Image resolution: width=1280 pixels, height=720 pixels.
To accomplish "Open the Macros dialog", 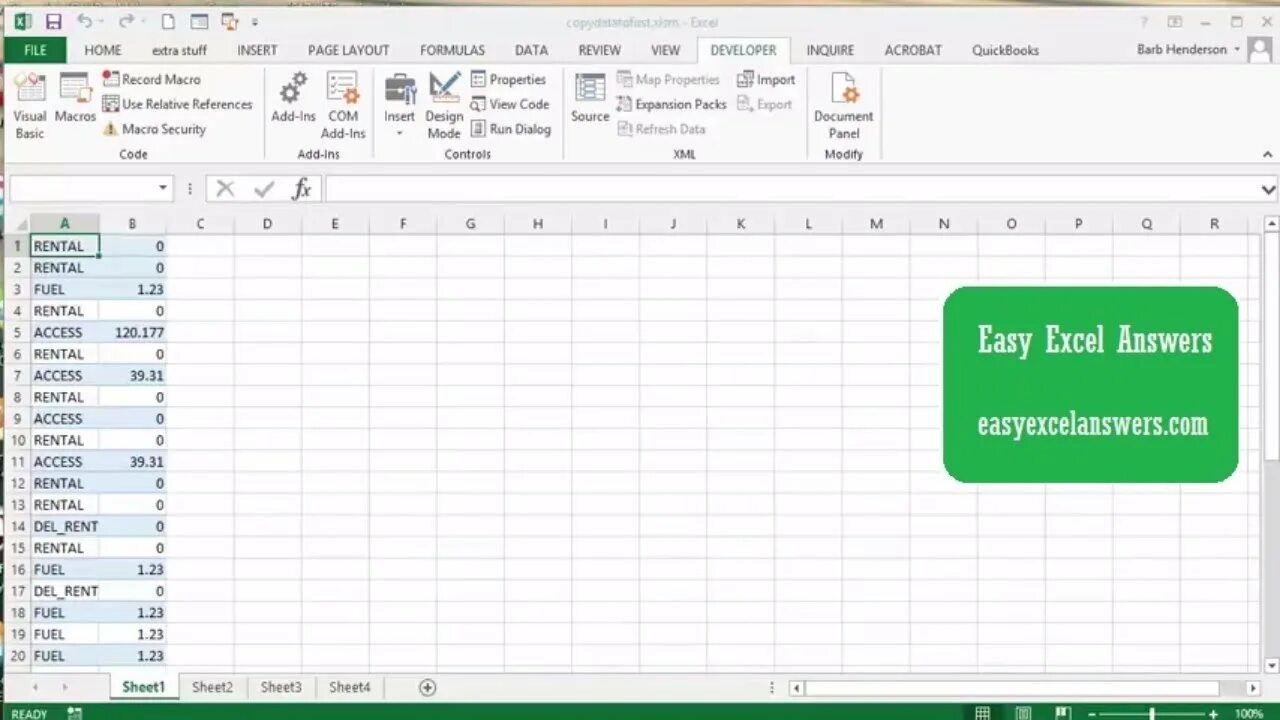I will pos(75,99).
